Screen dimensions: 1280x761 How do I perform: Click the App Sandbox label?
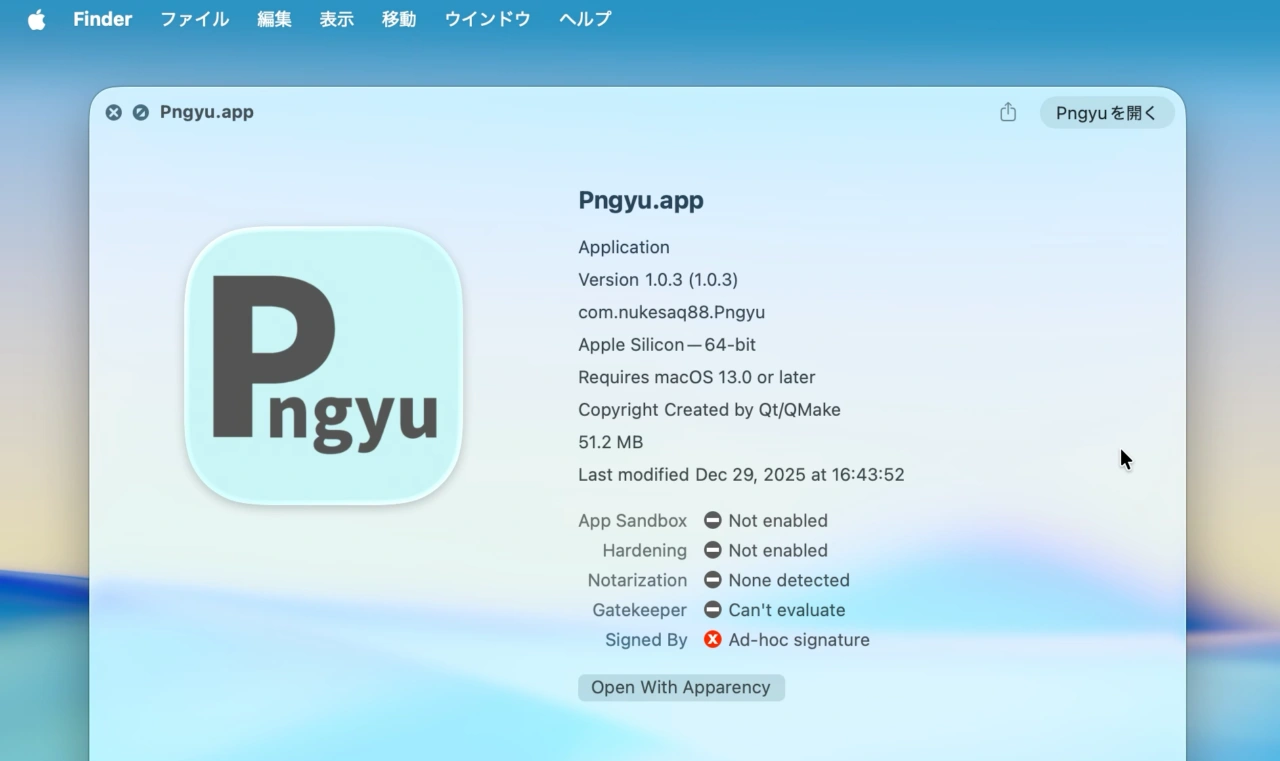(632, 520)
